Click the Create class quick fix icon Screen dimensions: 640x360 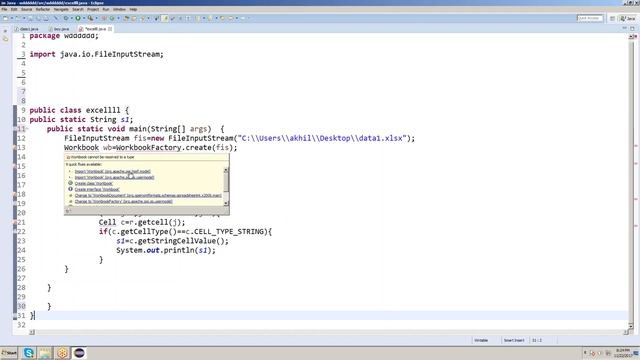tap(70, 183)
